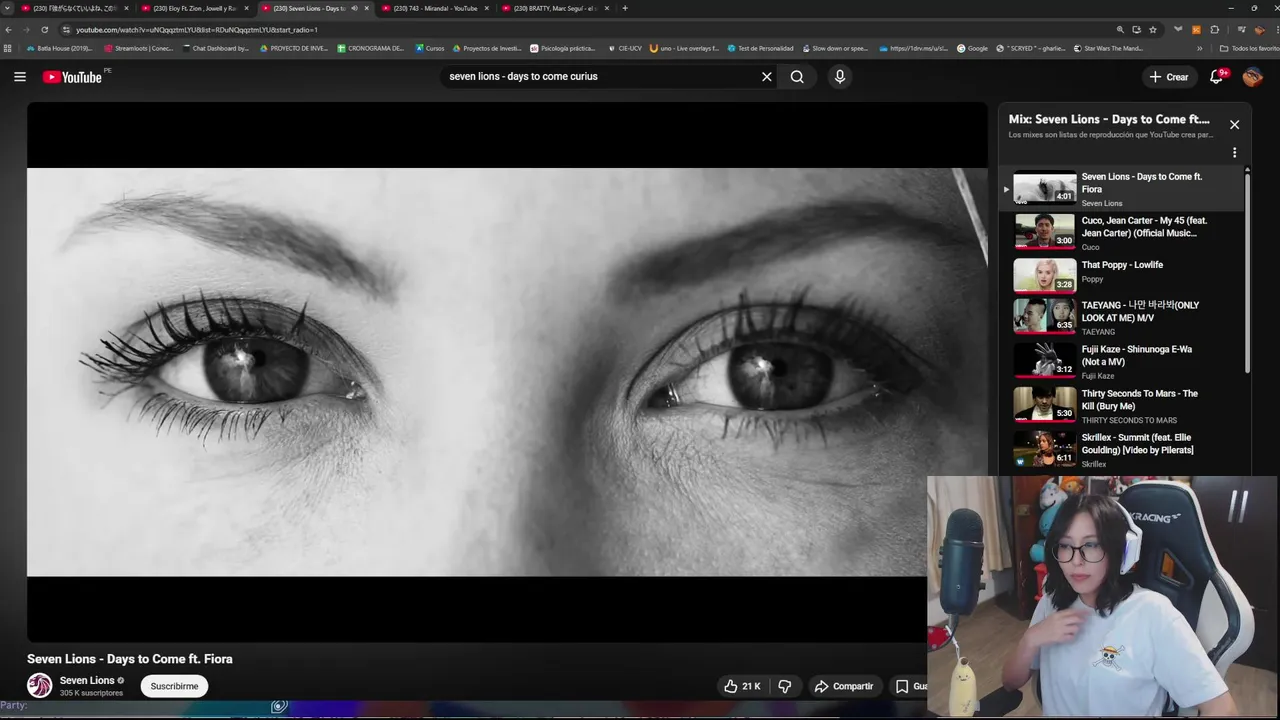Open the YouTube hamburger guide menu
The image size is (1280, 720).
point(20,77)
